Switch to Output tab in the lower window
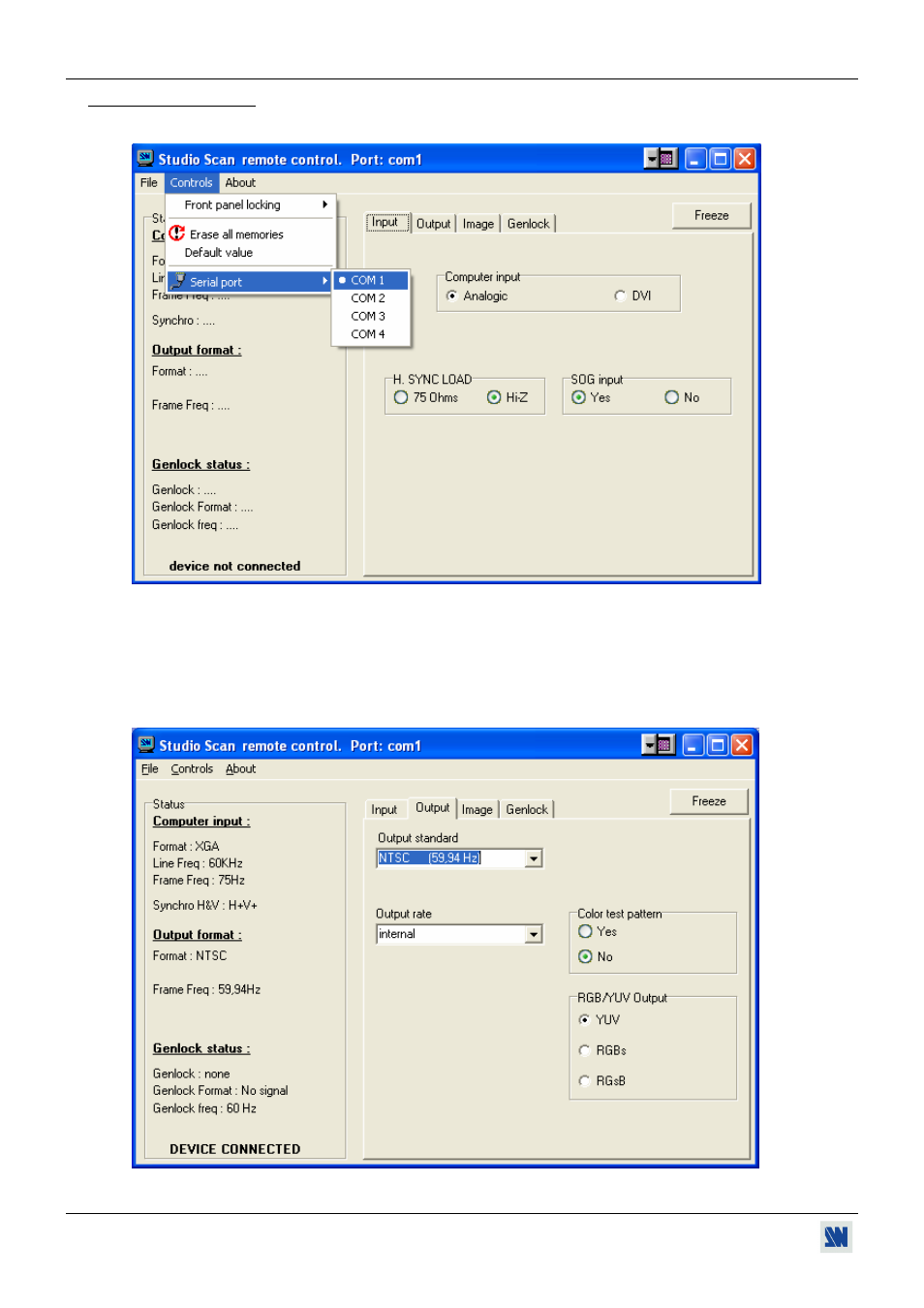 [432, 807]
